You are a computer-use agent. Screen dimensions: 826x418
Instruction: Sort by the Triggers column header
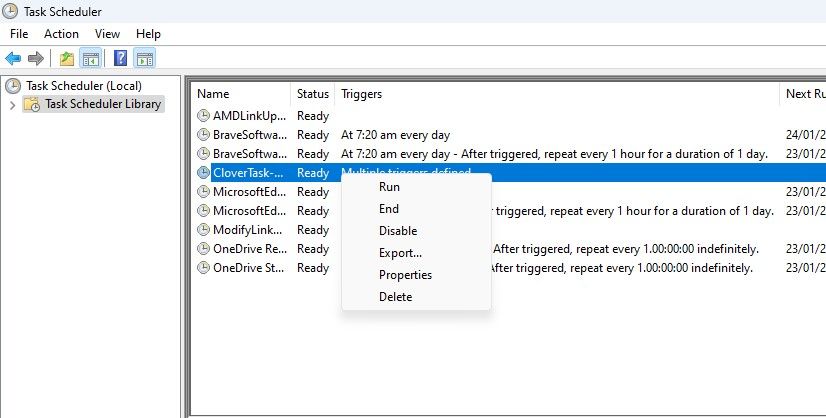361,94
